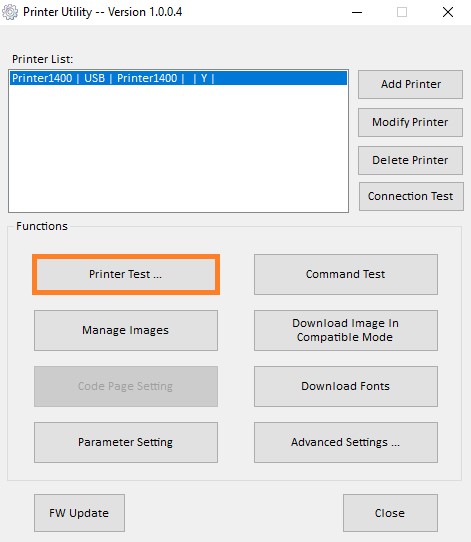Close window with title bar X

[448, 12]
